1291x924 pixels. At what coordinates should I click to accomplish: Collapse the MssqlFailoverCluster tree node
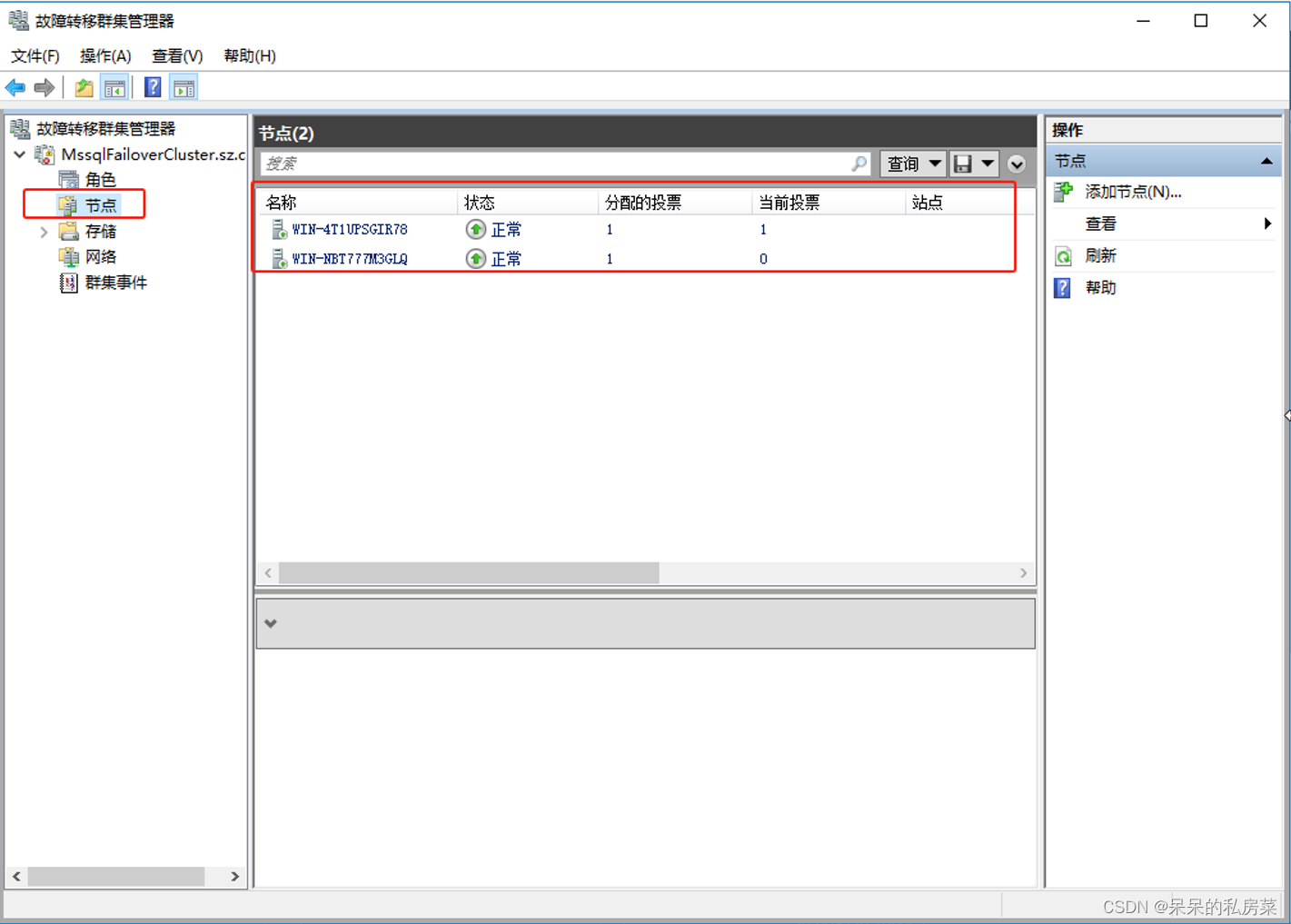tap(19, 154)
